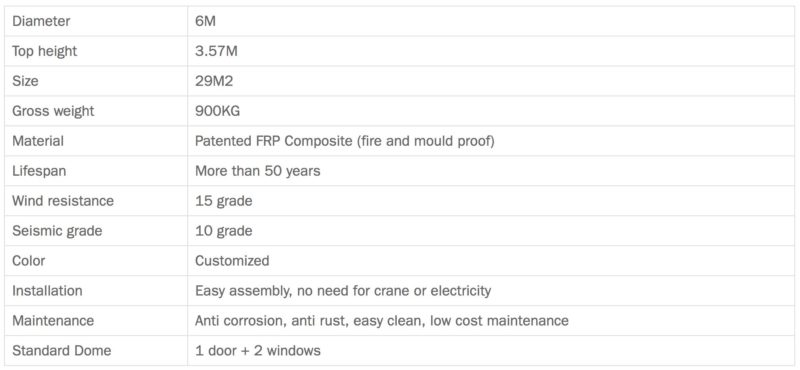
Task: Select the More than 50 years value
Action: tap(258, 171)
